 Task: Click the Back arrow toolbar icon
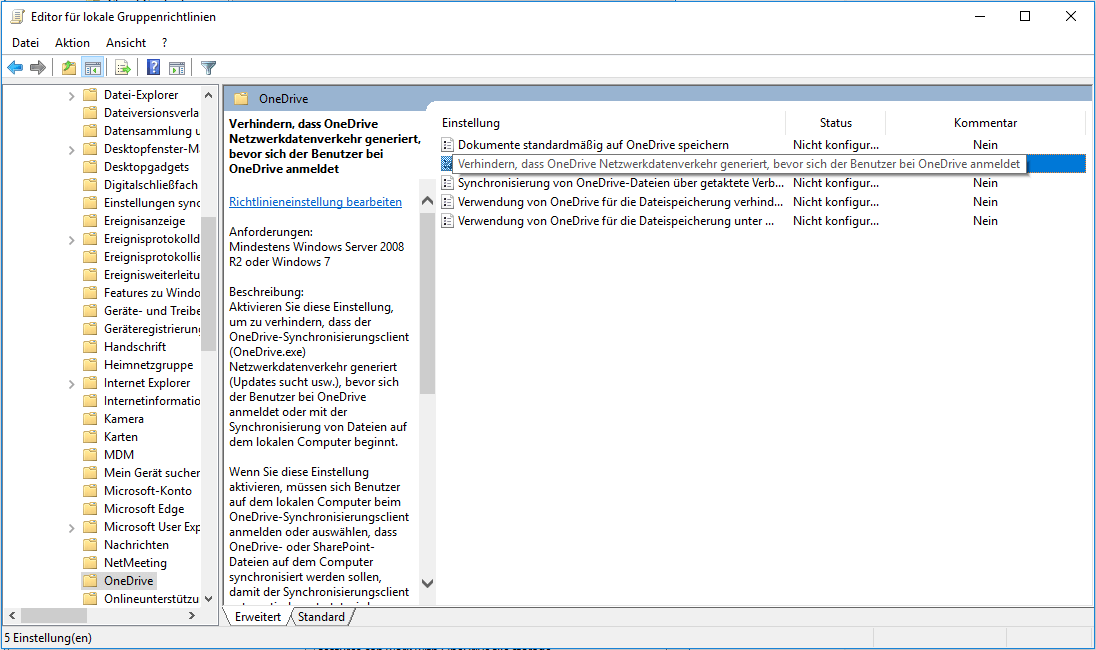click(15, 68)
